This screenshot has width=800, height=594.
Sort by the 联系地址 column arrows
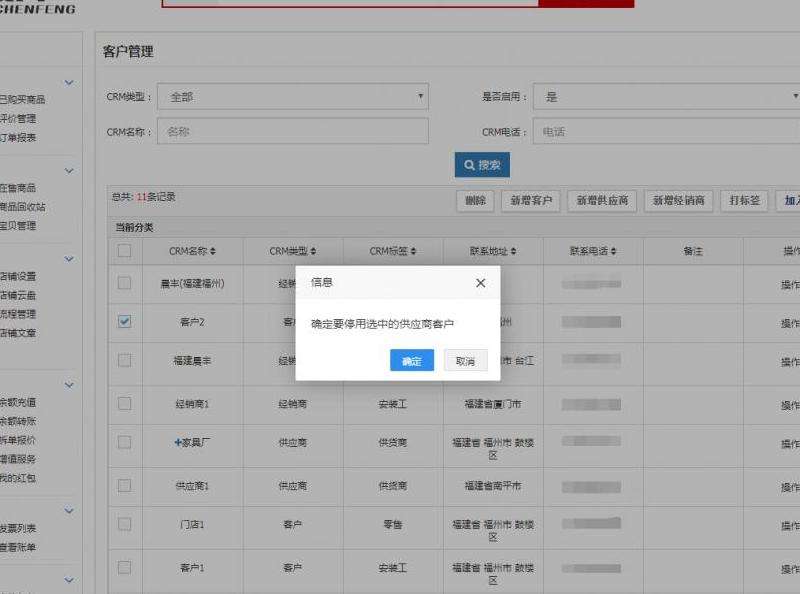(513, 251)
